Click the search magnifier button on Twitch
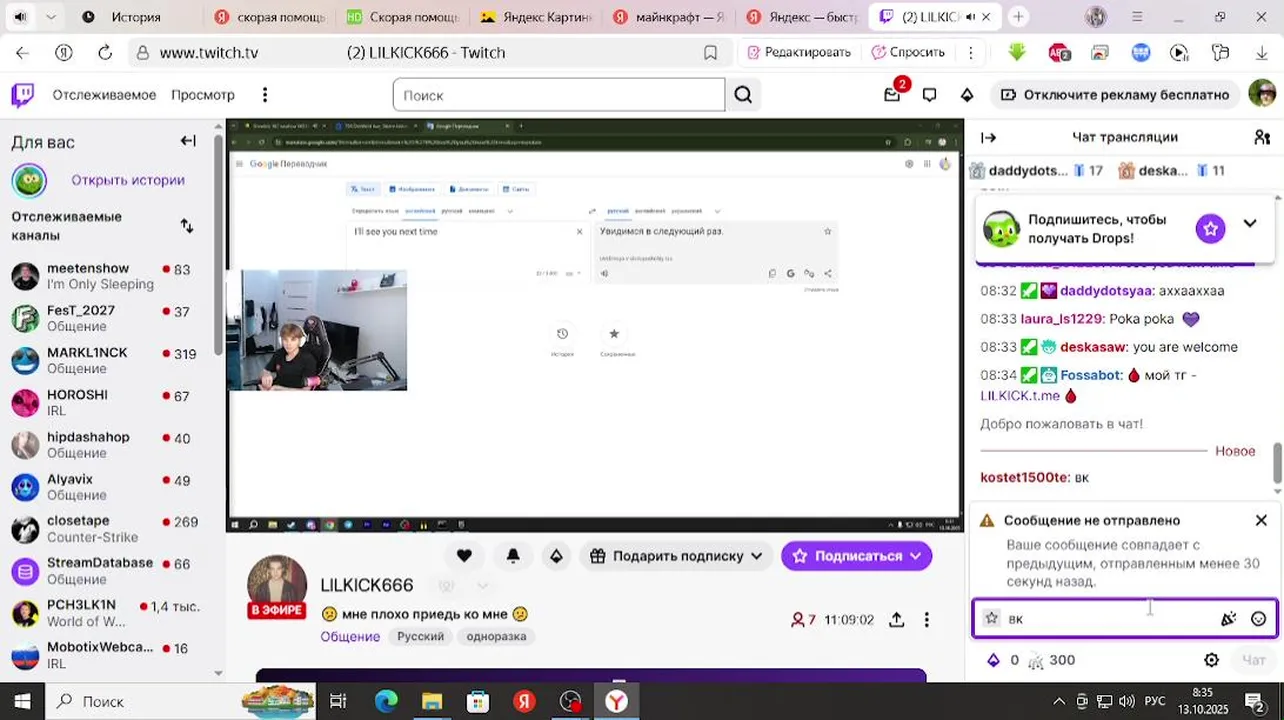 [743, 95]
